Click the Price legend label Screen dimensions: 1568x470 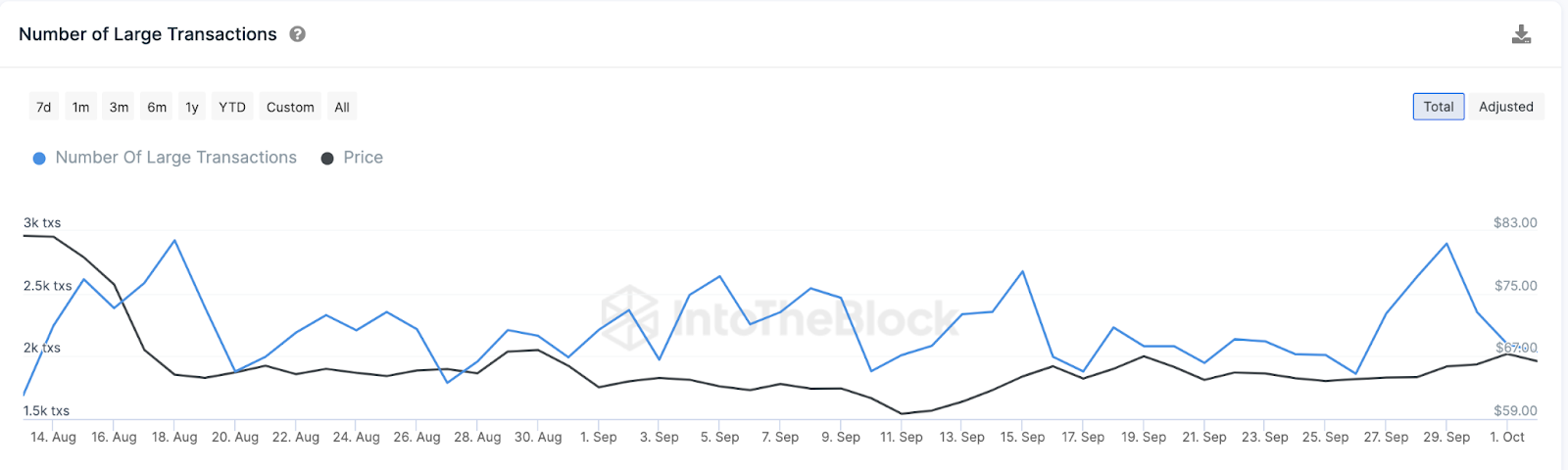click(x=363, y=158)
